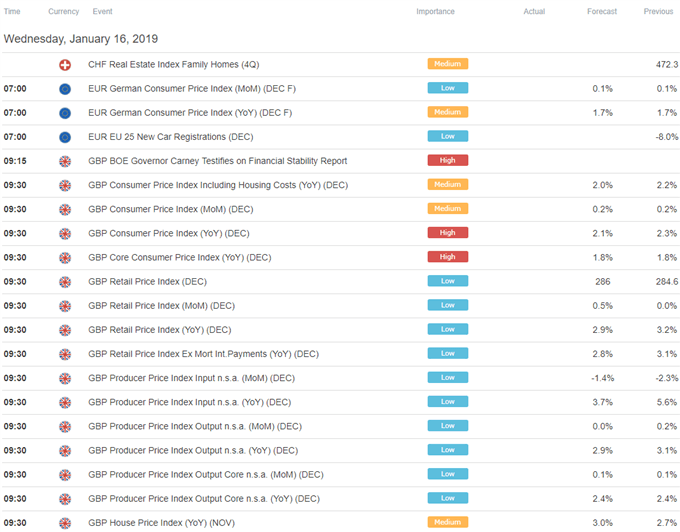Viewport: 680px width, 532px height.
Task: Click previous value 284.6
Action: tap(666, 282)
